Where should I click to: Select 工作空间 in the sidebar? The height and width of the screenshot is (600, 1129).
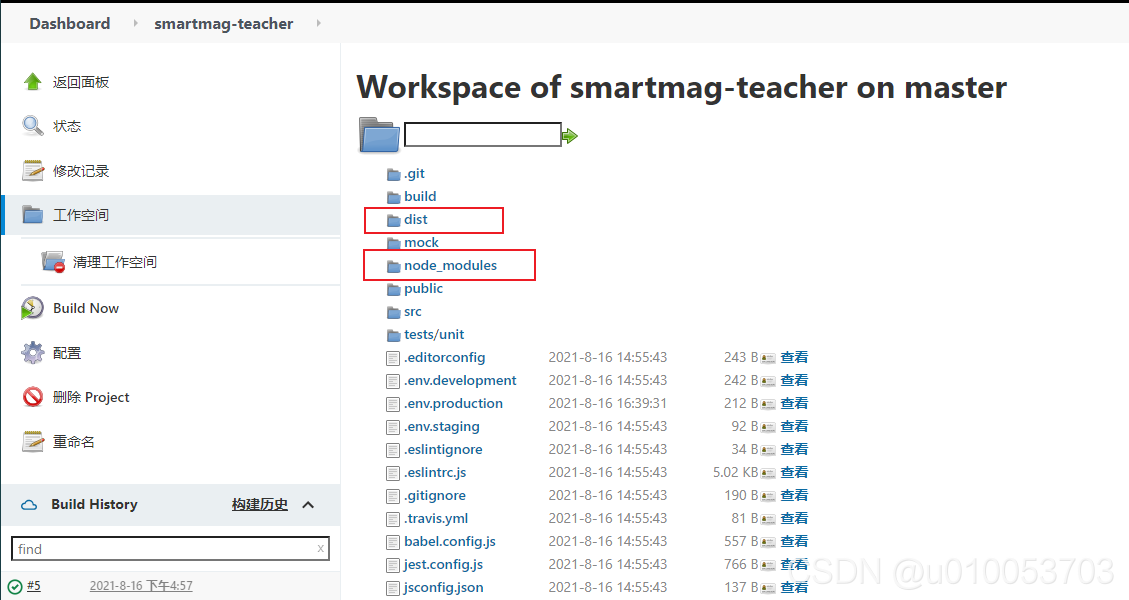81,215
